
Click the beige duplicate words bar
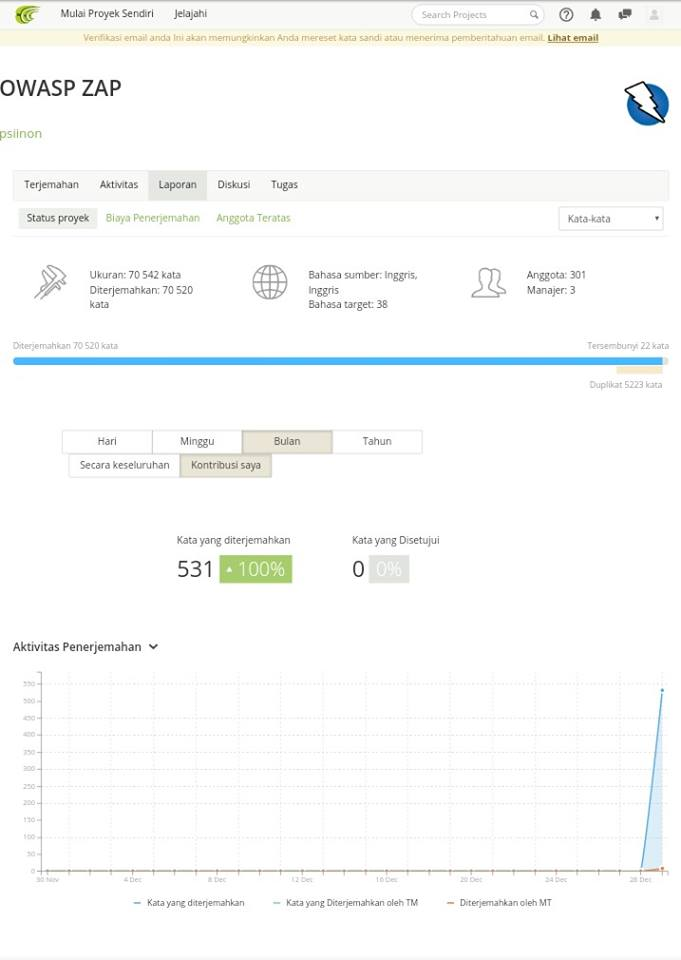[x=639, y=370]
